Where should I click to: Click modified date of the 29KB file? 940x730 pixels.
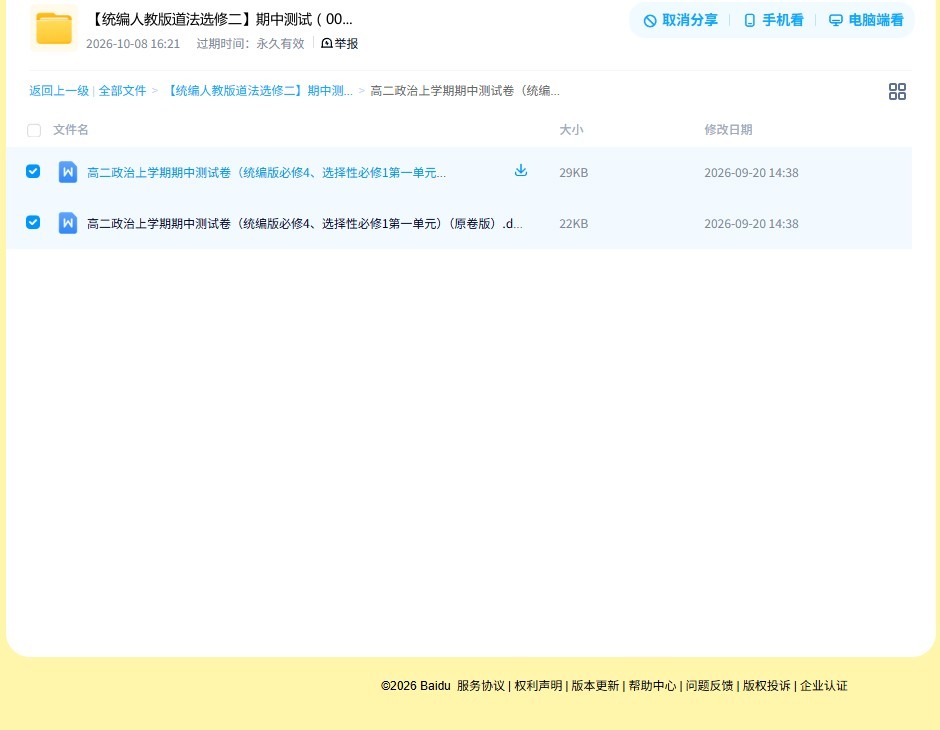(751, 173)
